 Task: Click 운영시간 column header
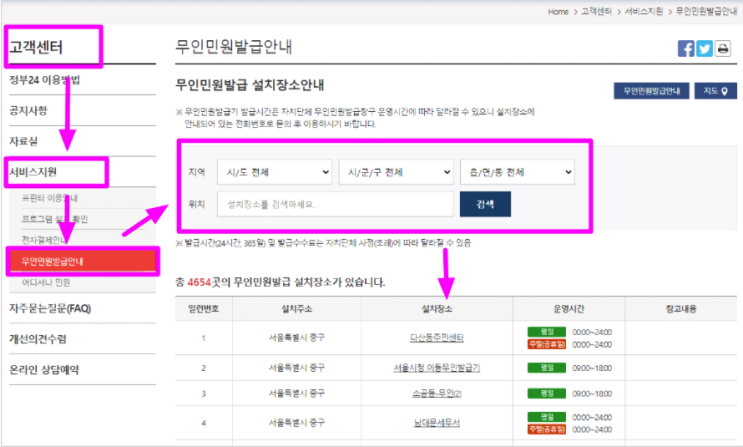click(569, 309)
